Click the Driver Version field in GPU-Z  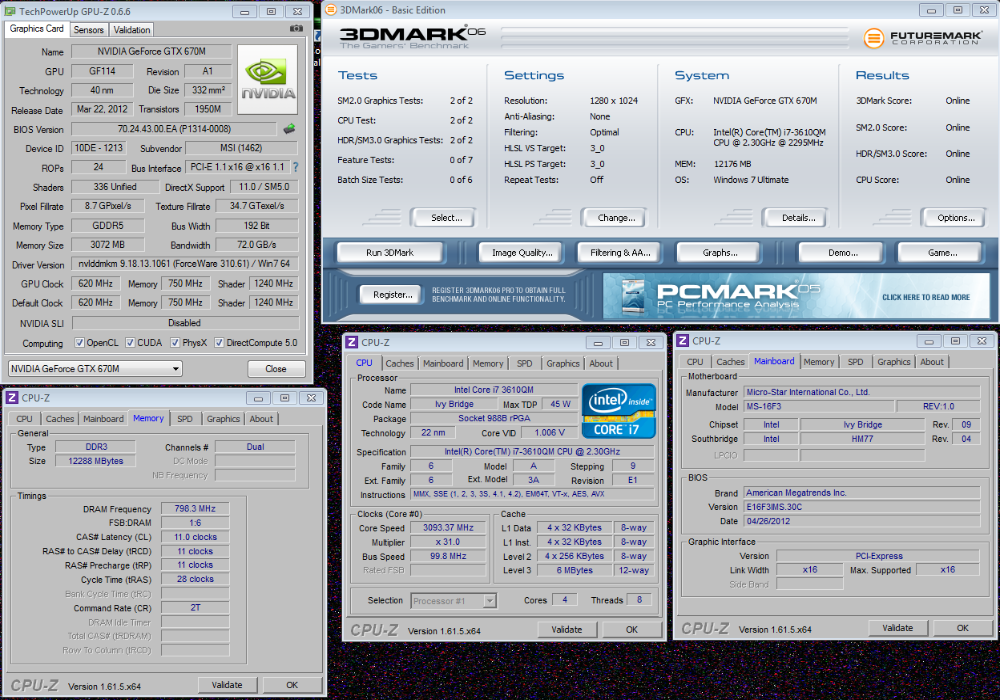(184, 263)
